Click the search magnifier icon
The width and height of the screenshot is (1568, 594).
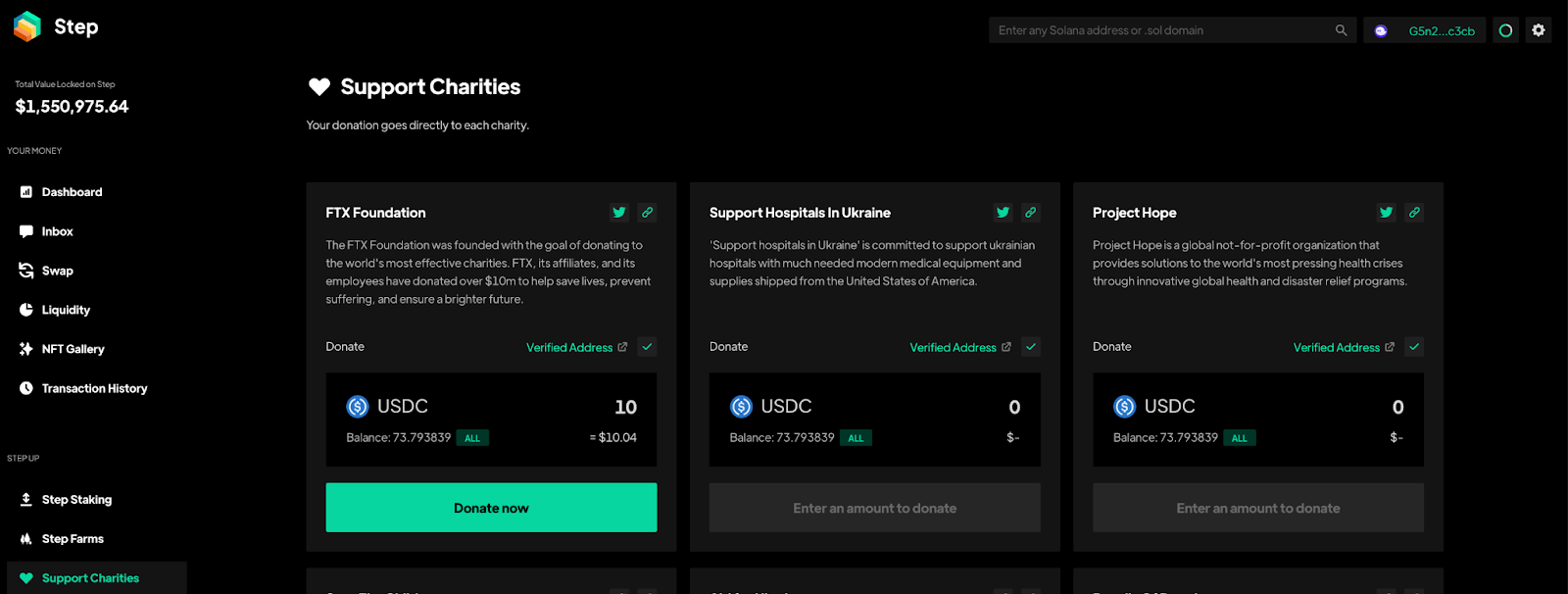[x=1341, y=30]
